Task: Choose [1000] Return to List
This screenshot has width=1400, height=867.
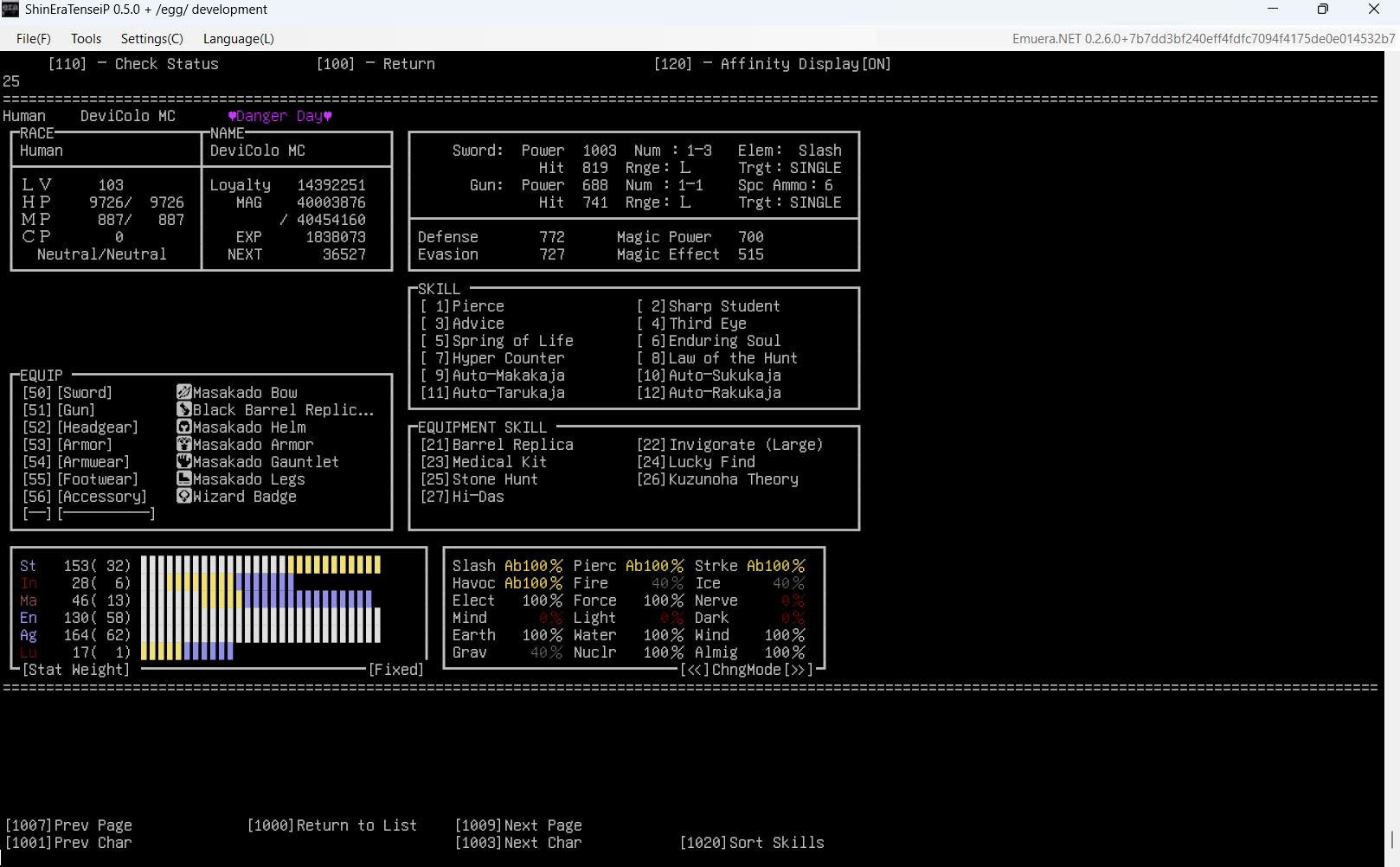Action: tap(331, 825)
